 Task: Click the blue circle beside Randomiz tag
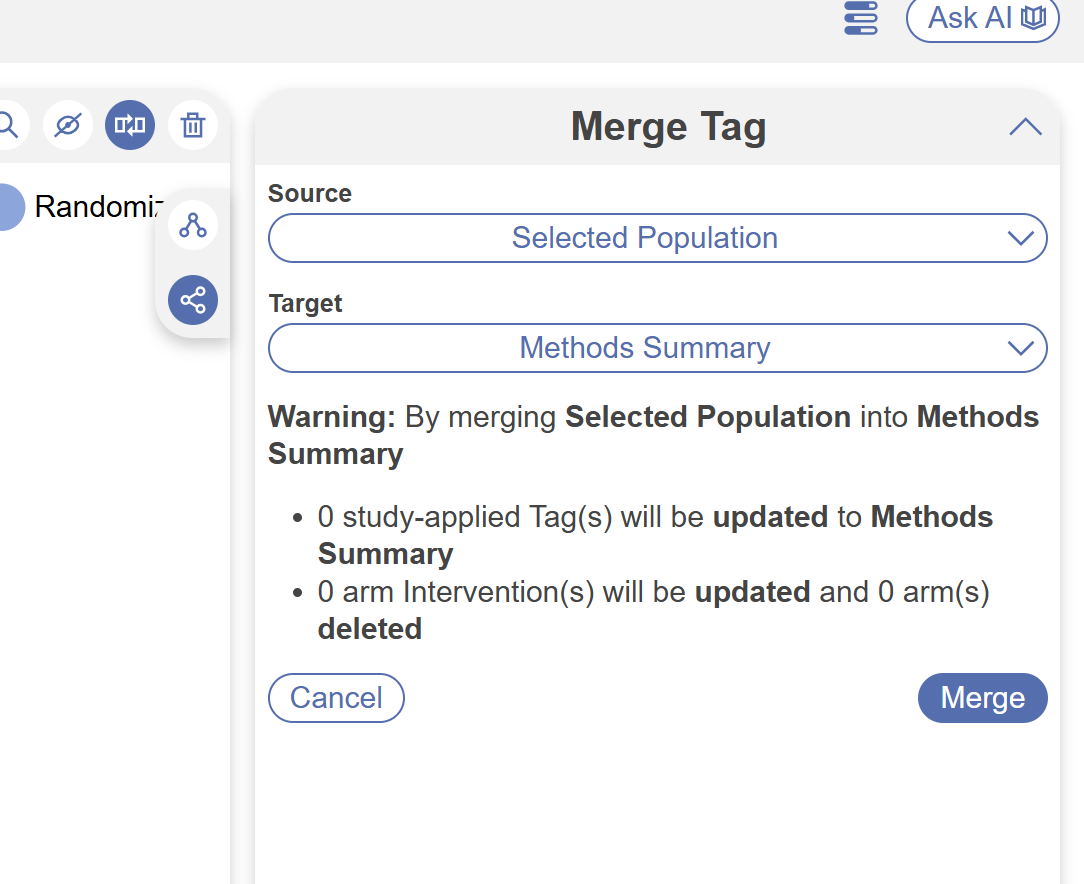tap(8, 207)
